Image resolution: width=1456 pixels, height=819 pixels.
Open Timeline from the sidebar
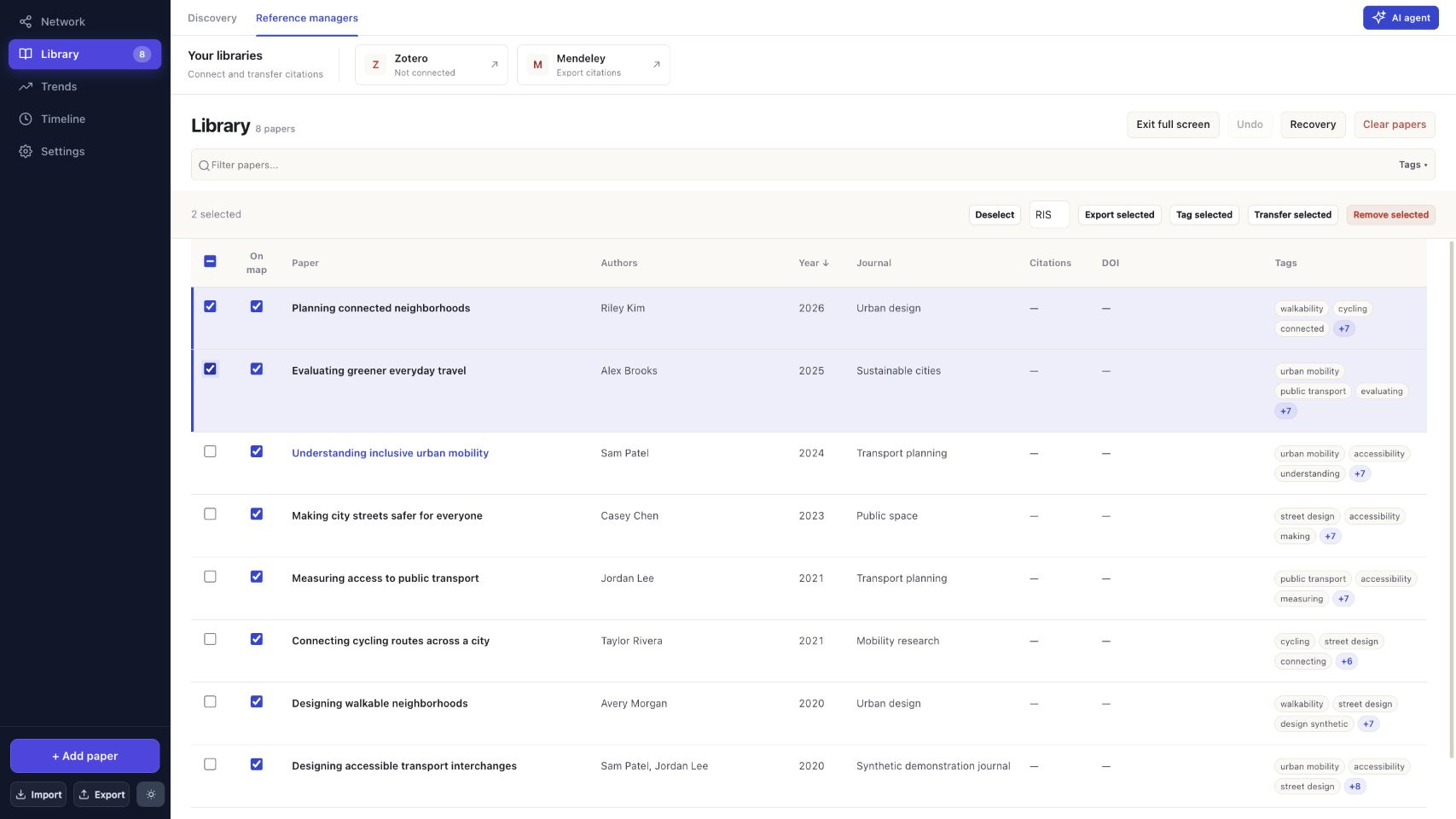click(x=85, y=119)
